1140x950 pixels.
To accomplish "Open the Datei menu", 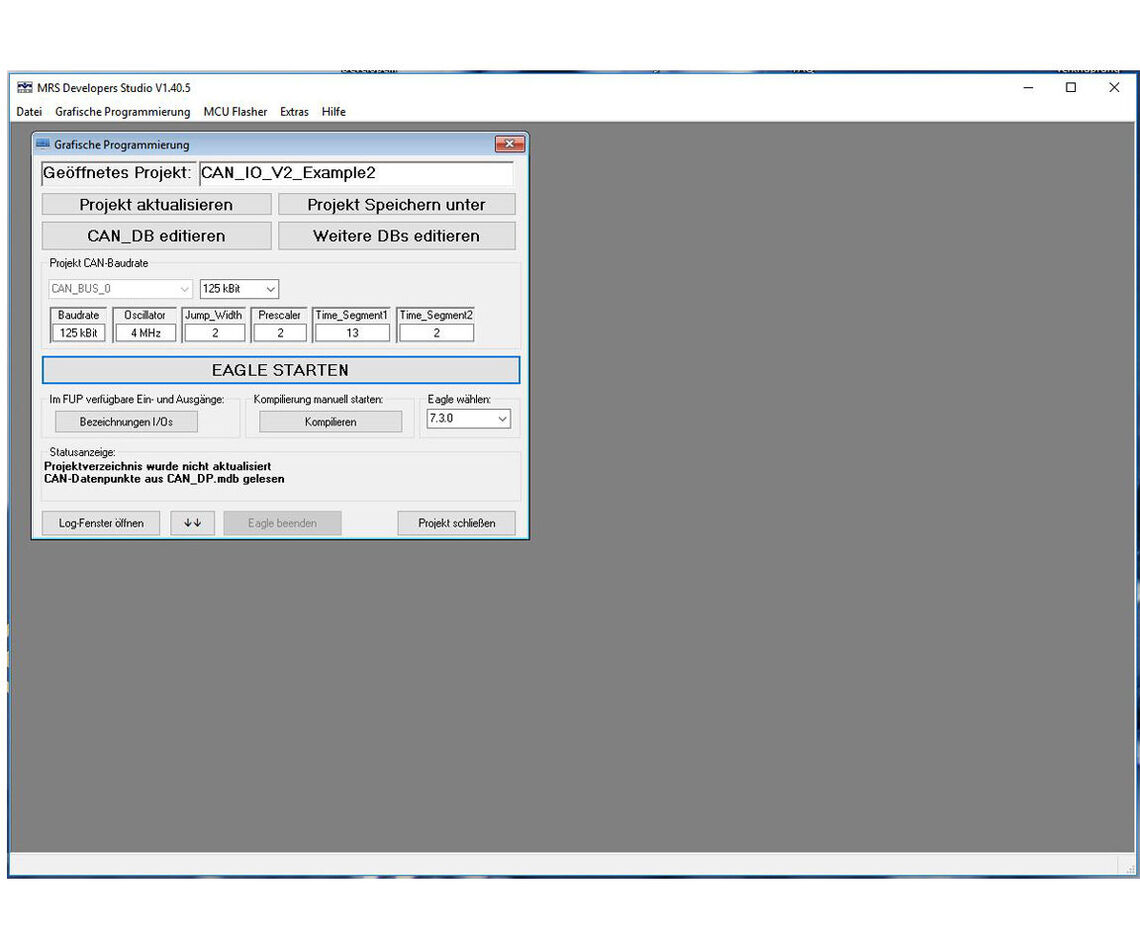I will pyautogui.click(x=28, y=112).
